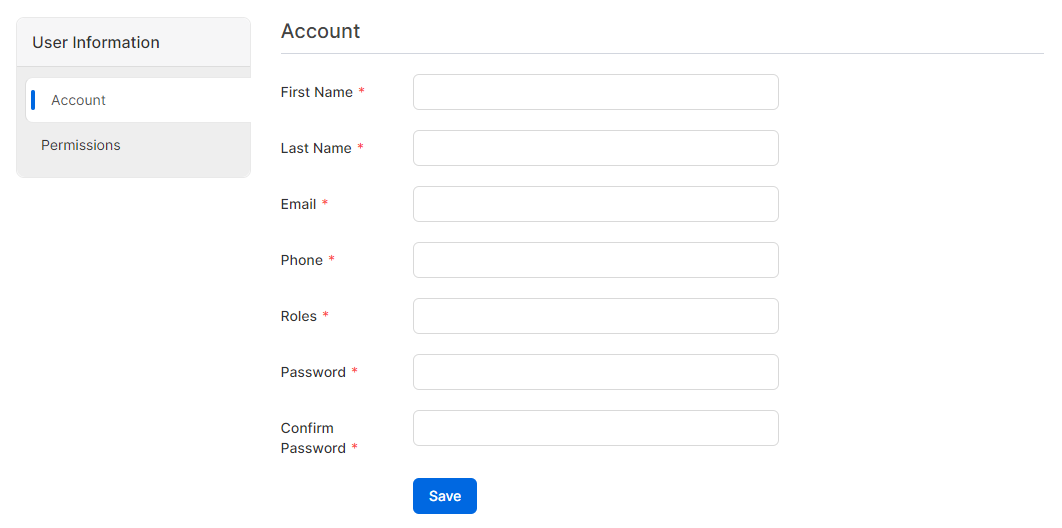Select the Email text box

pos(595,204)
